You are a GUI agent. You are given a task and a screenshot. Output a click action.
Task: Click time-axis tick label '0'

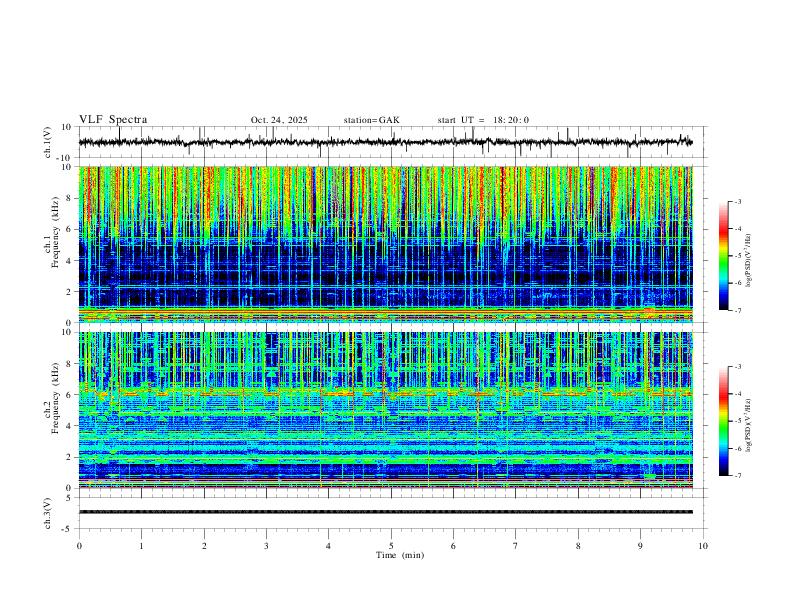click(79, 546)
